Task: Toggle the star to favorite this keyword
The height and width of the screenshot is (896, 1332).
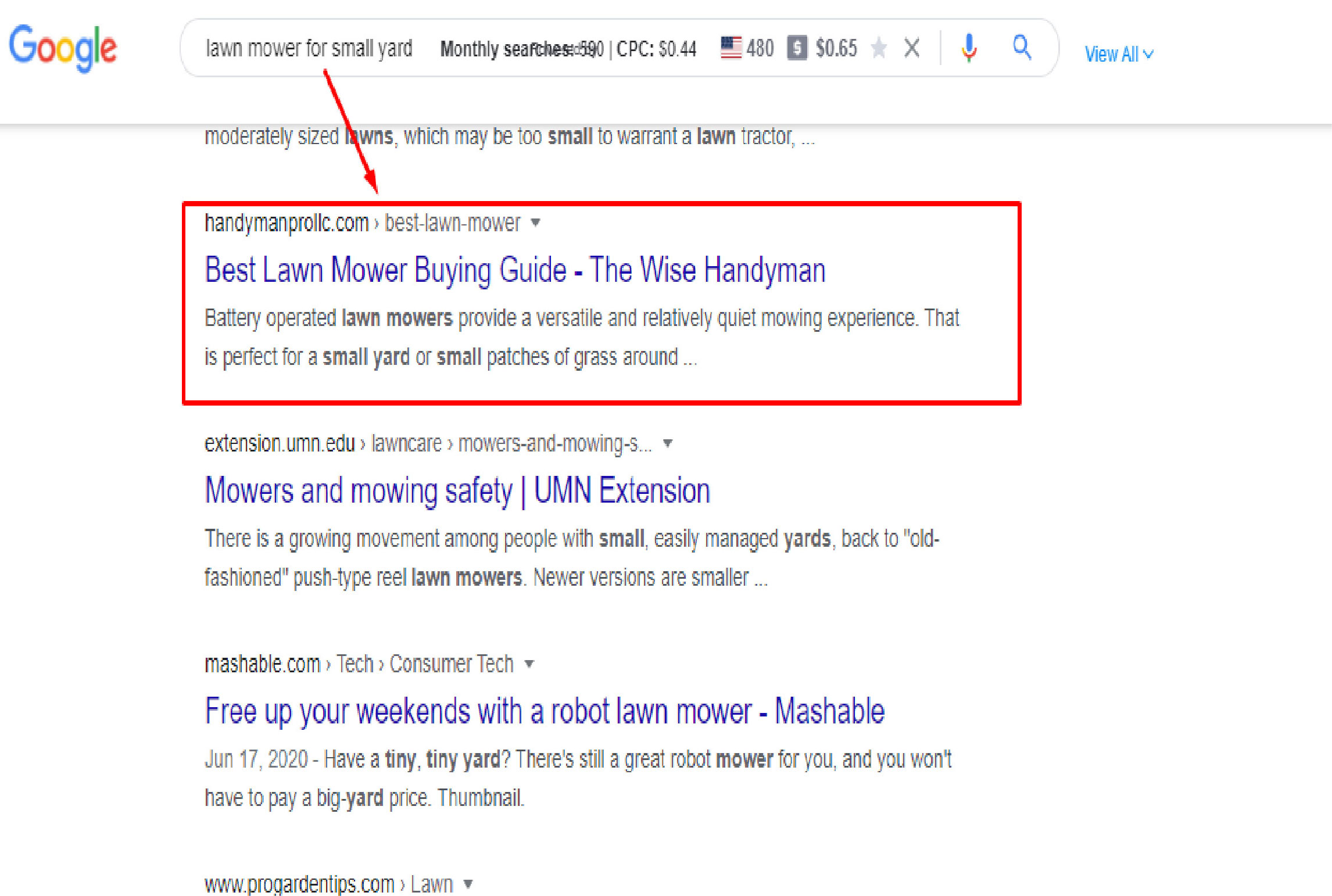Action: [879, 48]
